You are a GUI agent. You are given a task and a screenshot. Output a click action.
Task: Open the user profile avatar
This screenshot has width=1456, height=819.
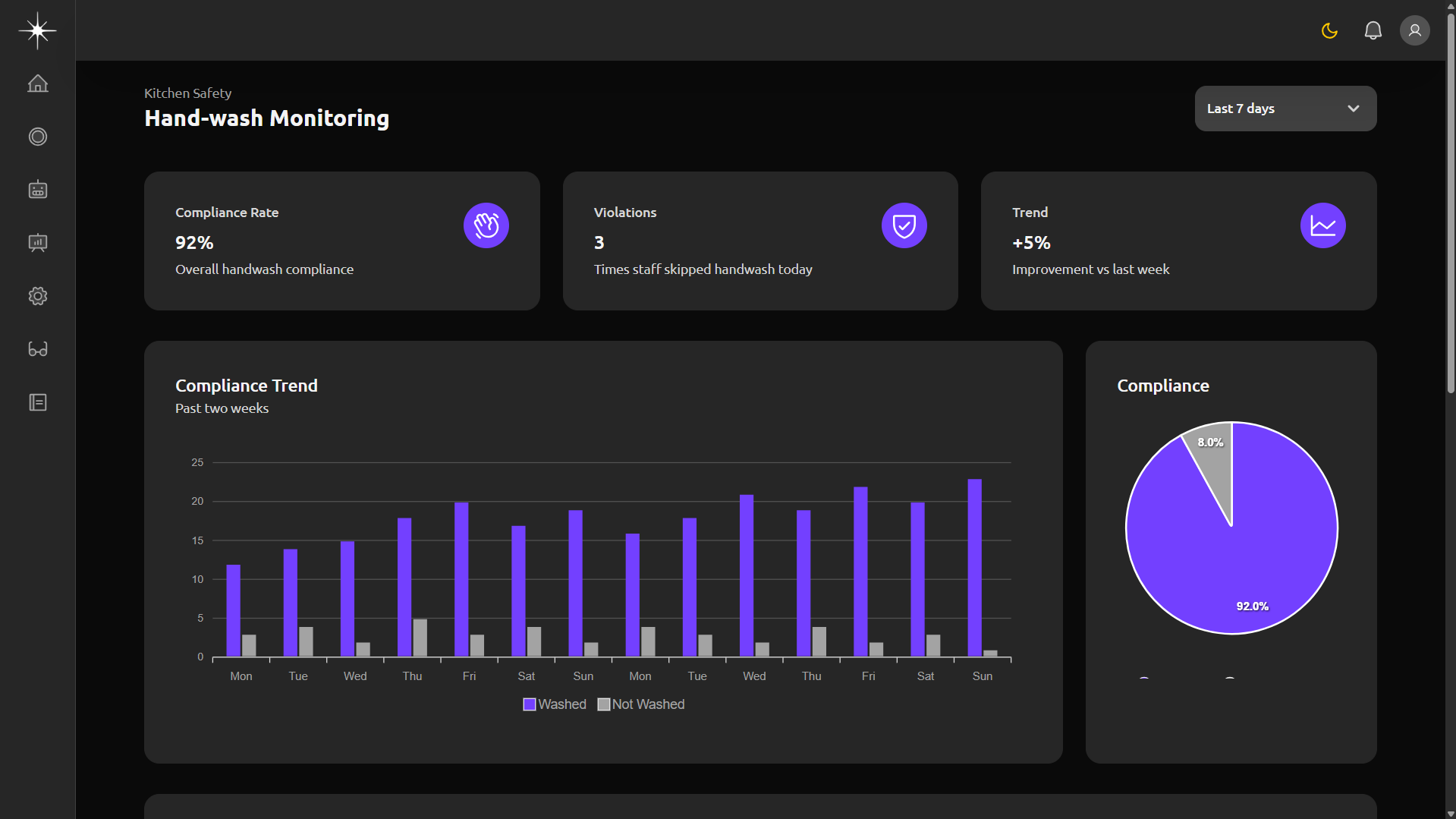[1414, 30]
